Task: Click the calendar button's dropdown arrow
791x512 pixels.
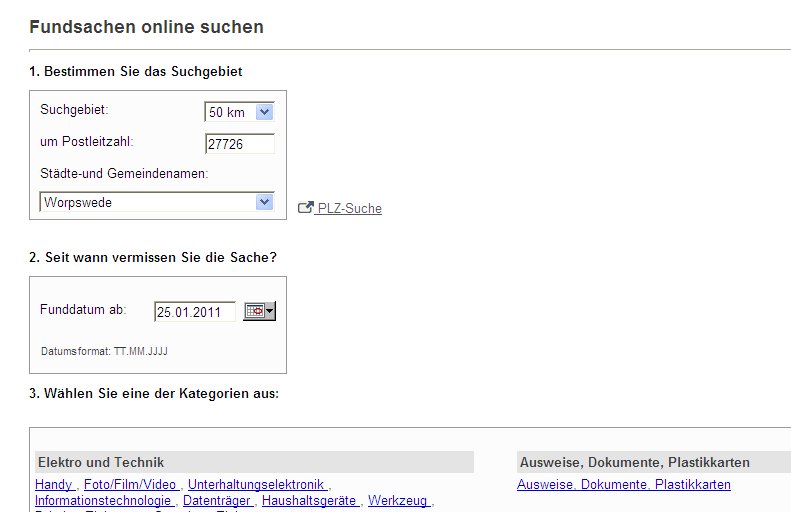Action: pyautogui.click(x=270, y=311)
